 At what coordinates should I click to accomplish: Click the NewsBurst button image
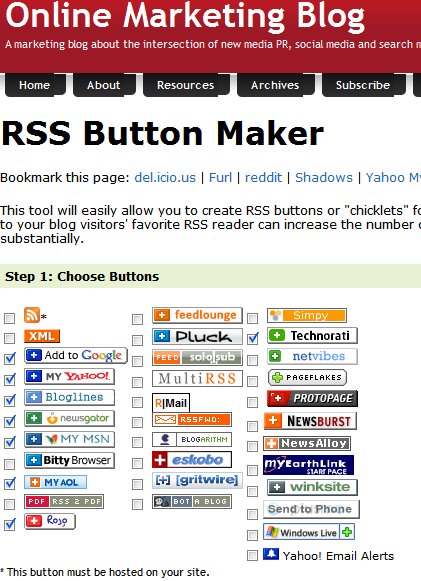pos(310,421)
